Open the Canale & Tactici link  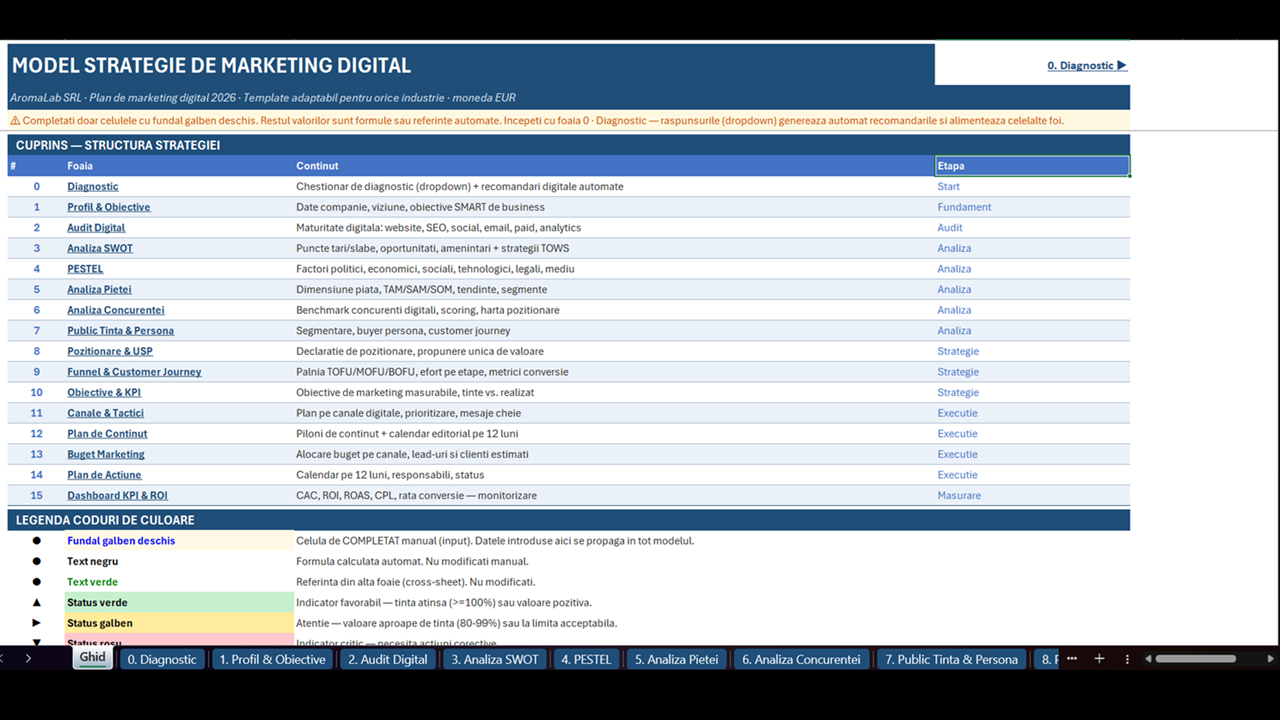(106, 413)
